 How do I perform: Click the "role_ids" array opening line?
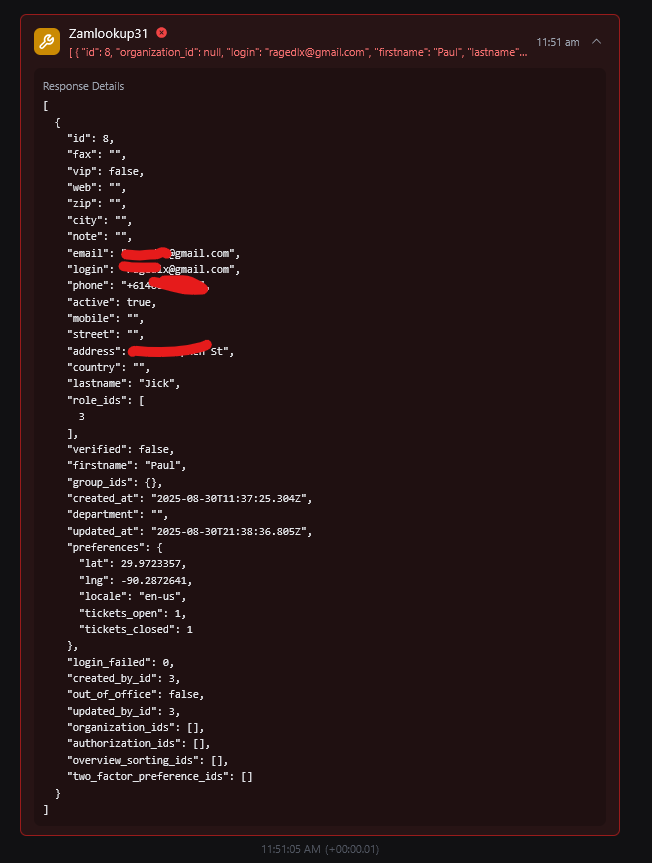pyautogui.click(x=106, y=400)
